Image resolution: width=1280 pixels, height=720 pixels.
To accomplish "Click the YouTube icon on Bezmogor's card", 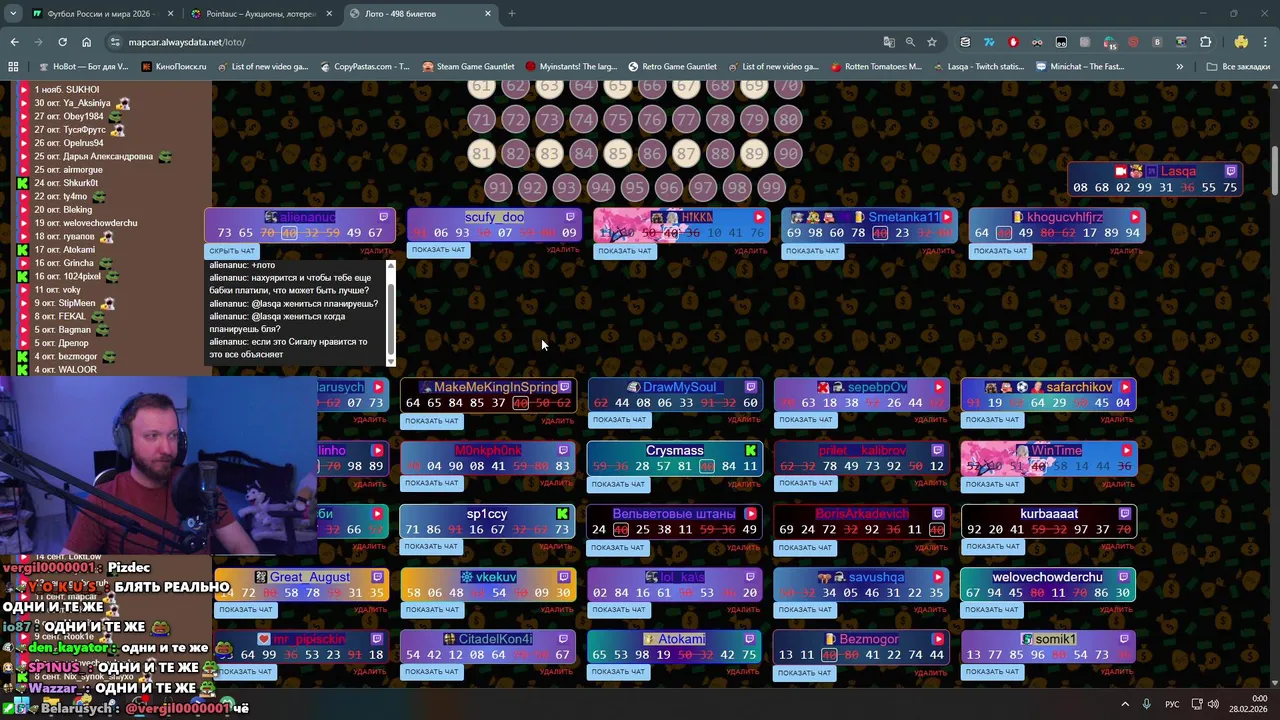I will pos(938,639).
